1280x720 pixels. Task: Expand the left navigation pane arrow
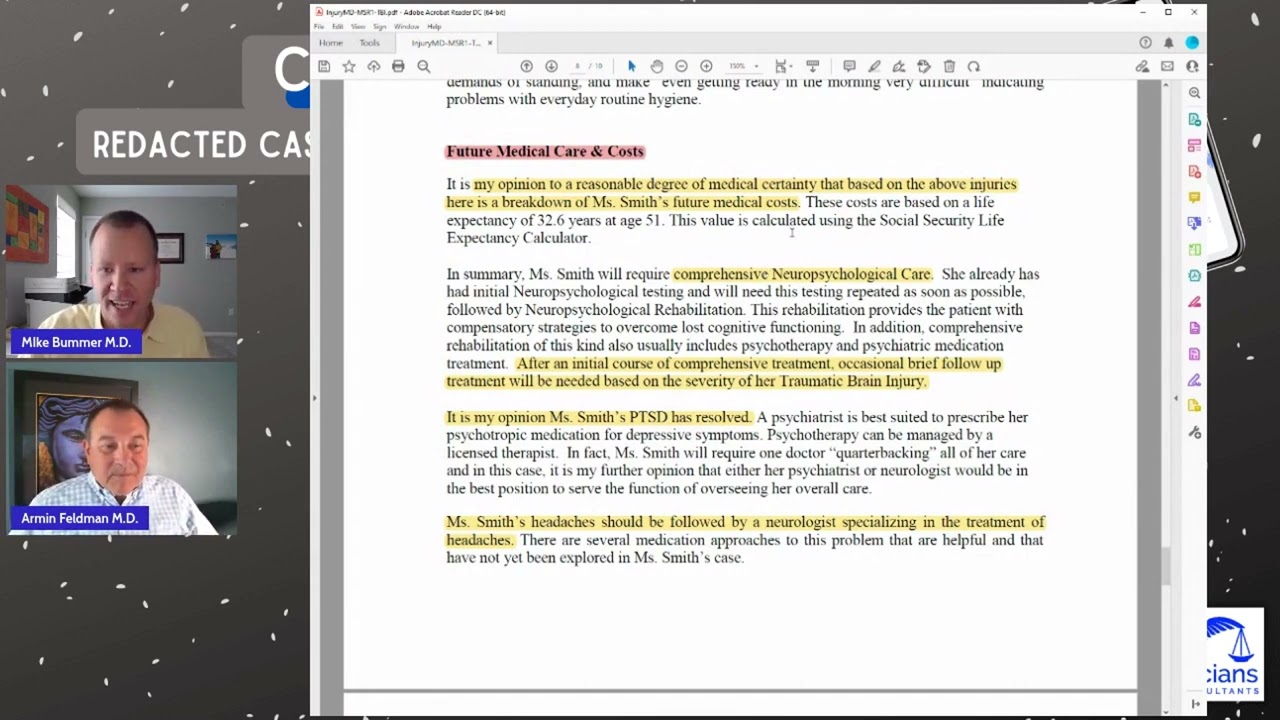pos(314,398)
